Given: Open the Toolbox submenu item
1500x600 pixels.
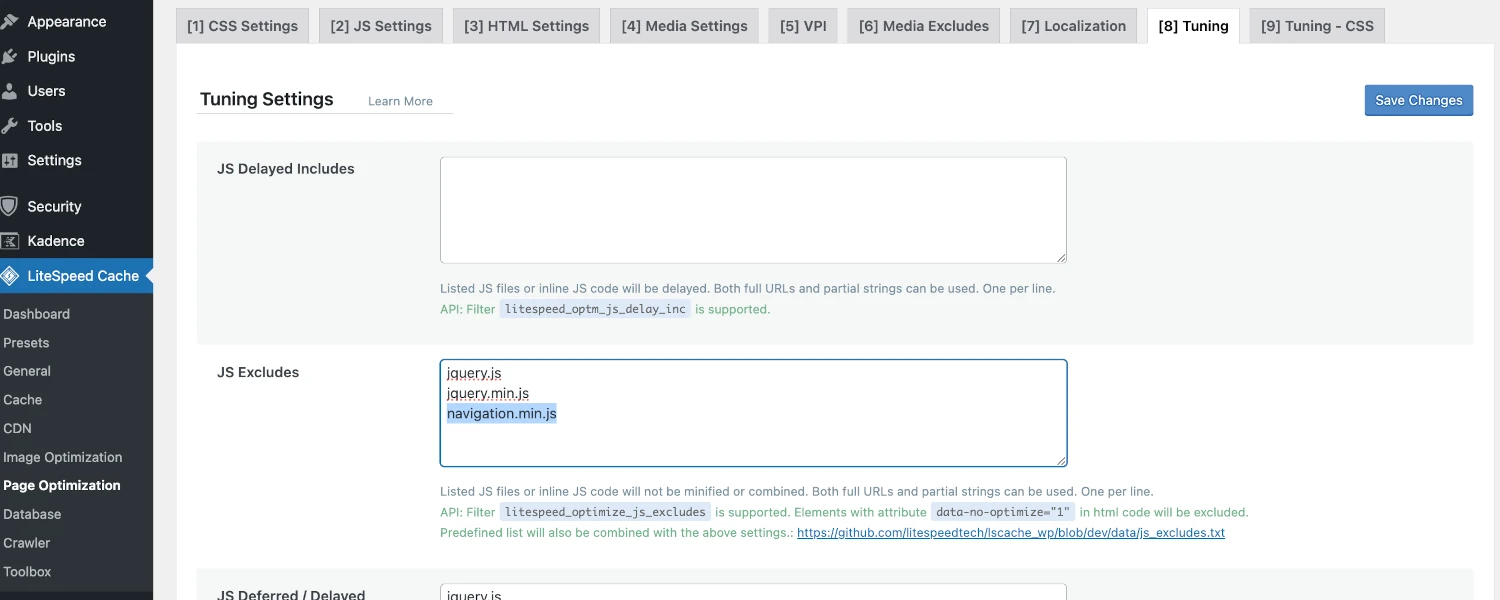Looking at the screenshot, I should coord(28,572).
